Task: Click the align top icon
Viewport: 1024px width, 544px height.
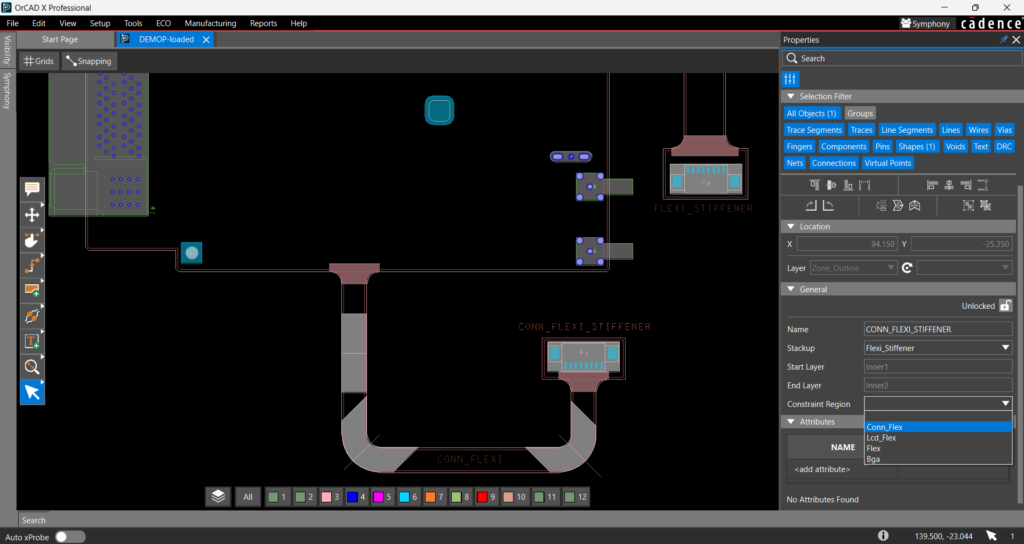Action: pos(814,185)
